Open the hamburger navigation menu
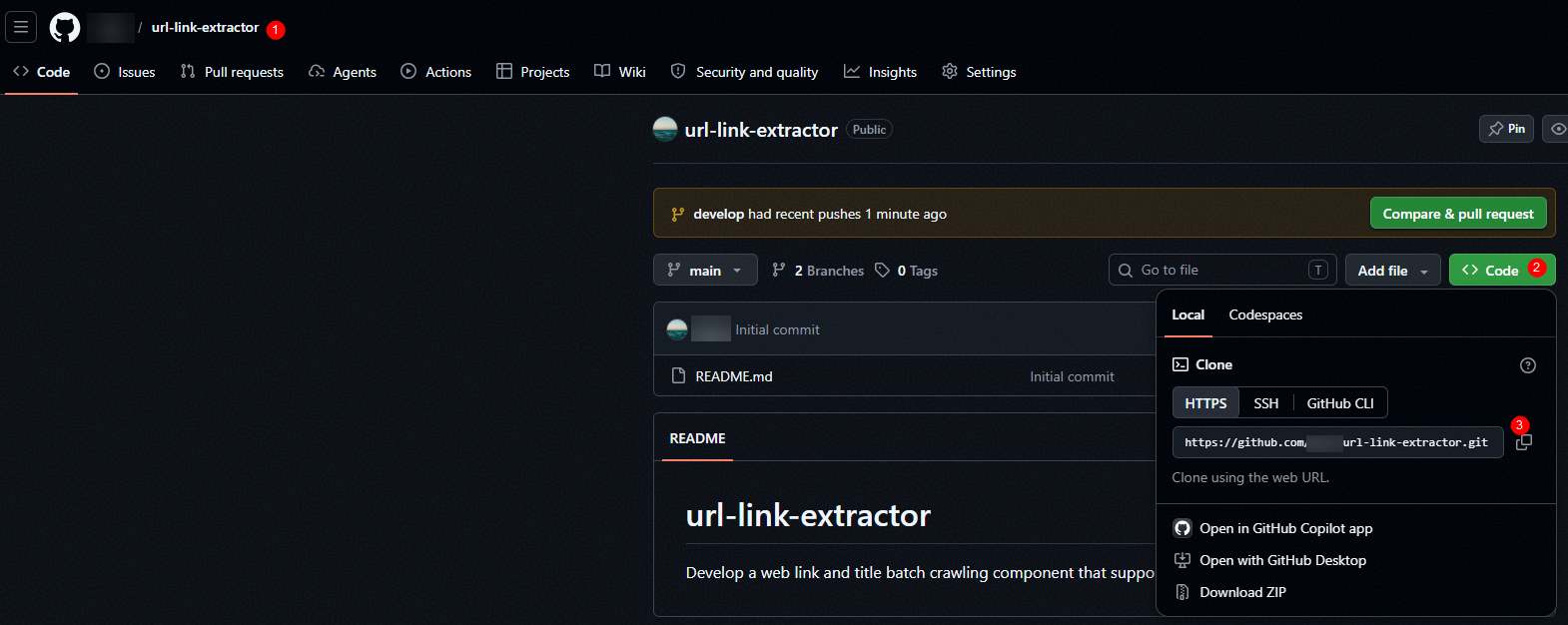 (x=21, y=27)
